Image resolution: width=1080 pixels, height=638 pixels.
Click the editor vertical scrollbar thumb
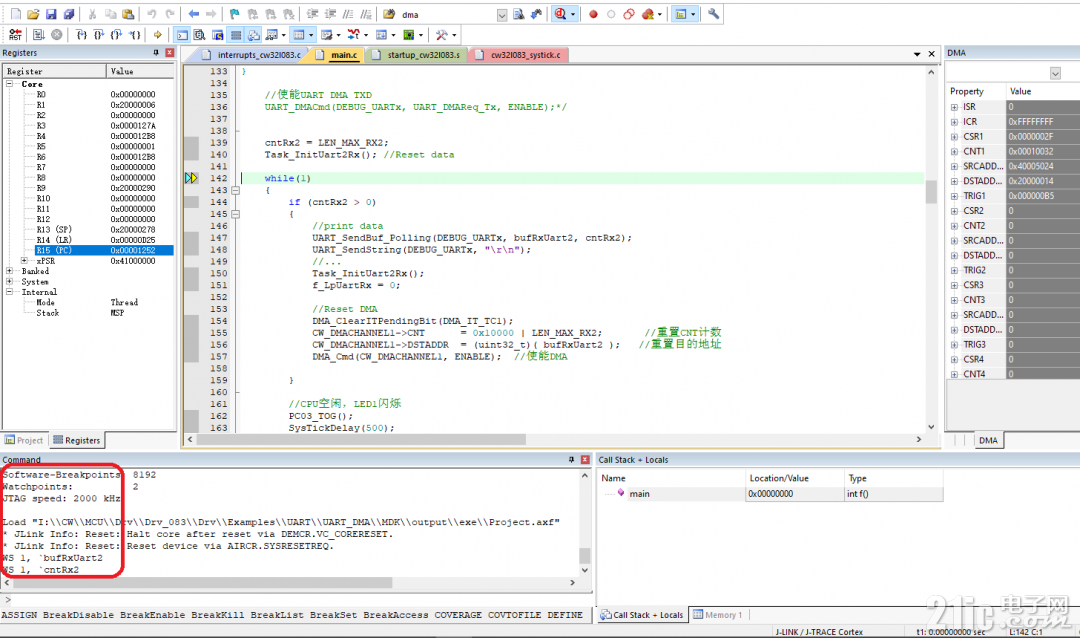(x=931, y=192)
